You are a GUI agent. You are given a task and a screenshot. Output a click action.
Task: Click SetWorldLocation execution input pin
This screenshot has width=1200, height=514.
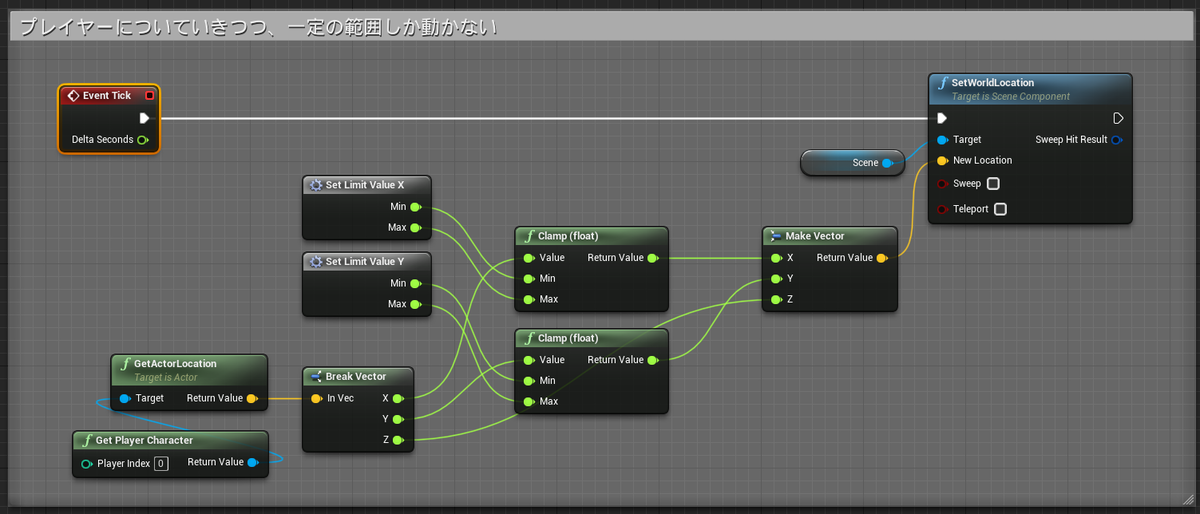942,118
